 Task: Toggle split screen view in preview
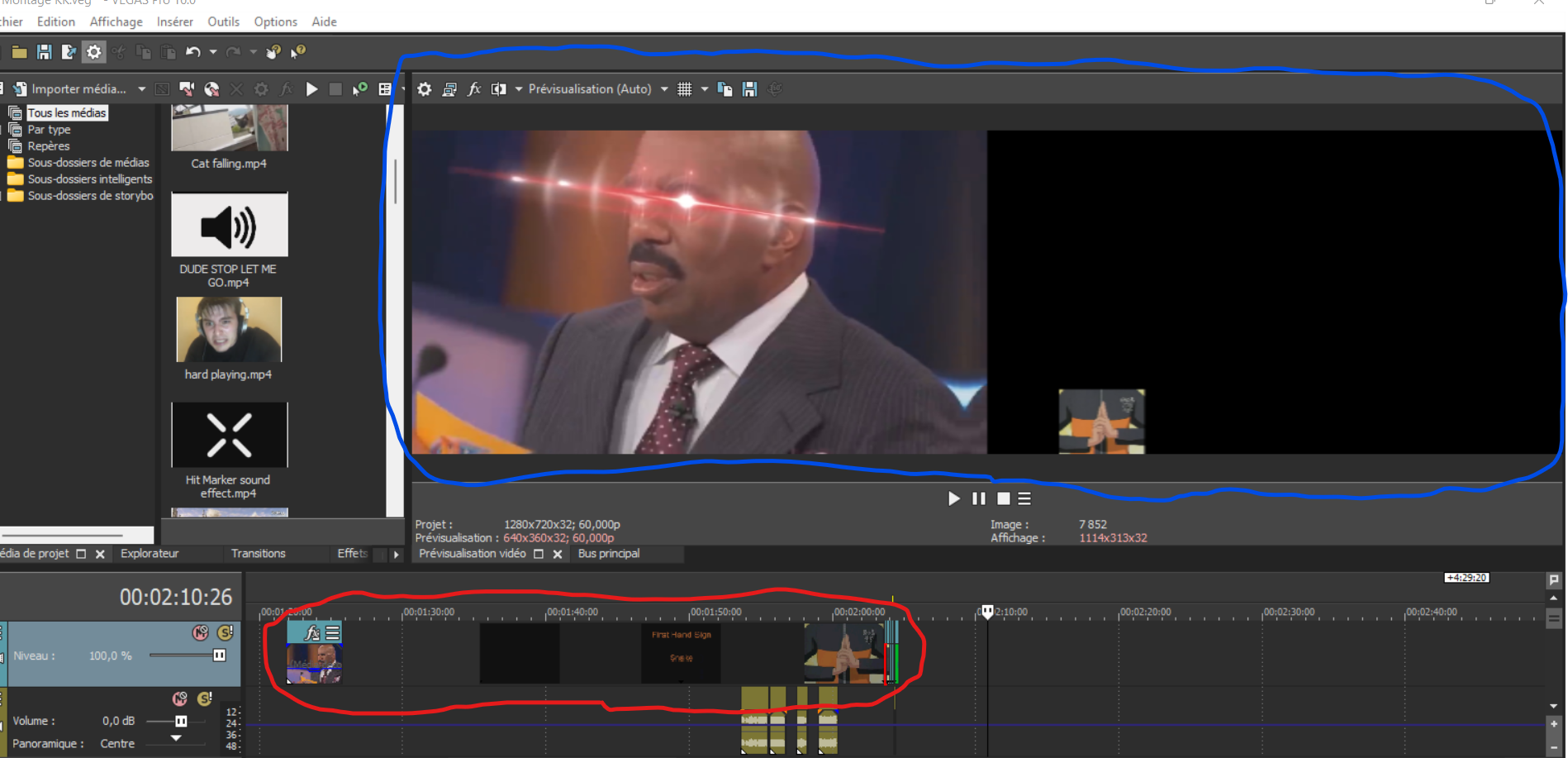(x=499, y=89)
